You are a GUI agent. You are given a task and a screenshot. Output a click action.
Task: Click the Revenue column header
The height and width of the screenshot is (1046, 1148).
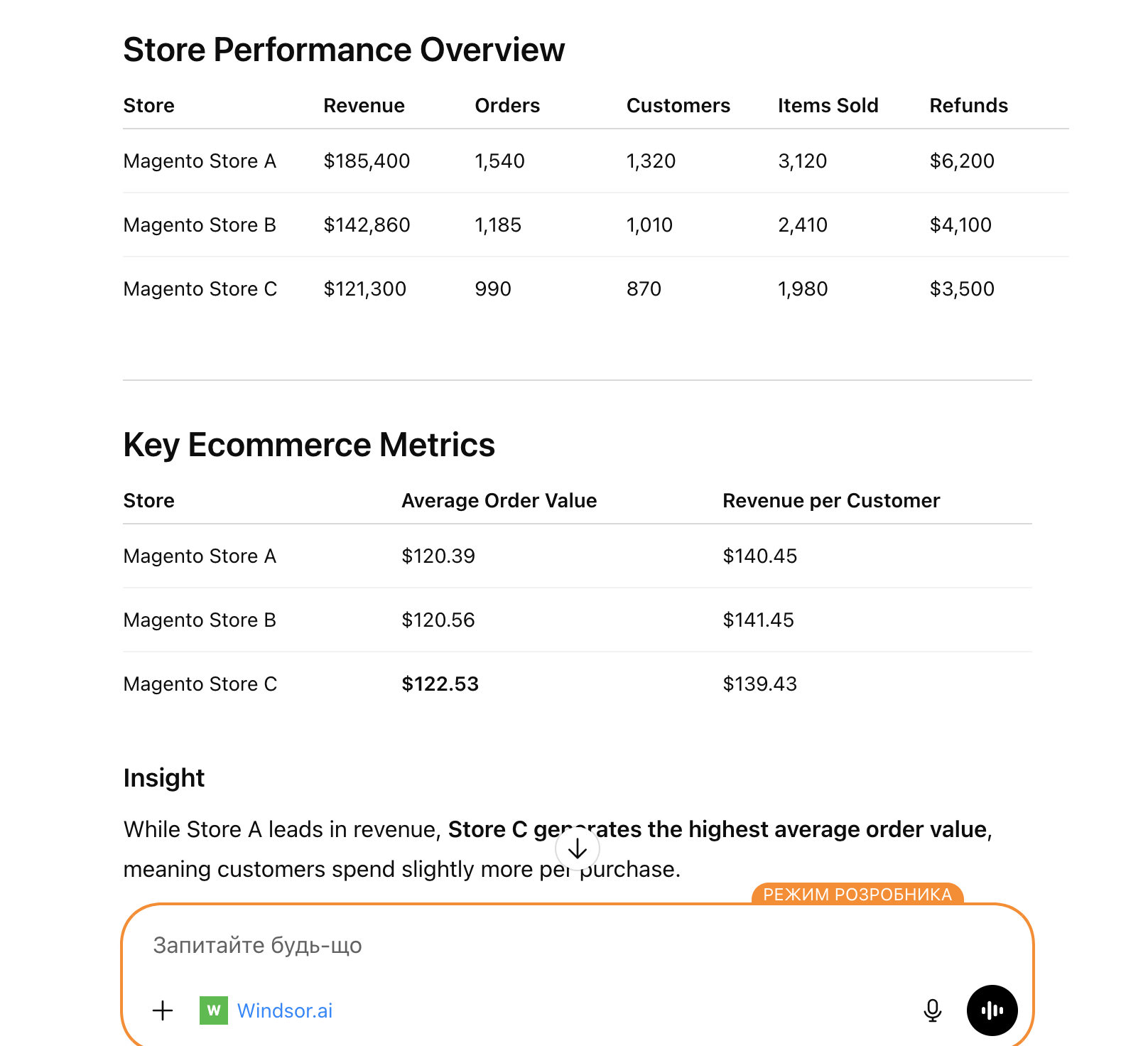tap(364, 105)
